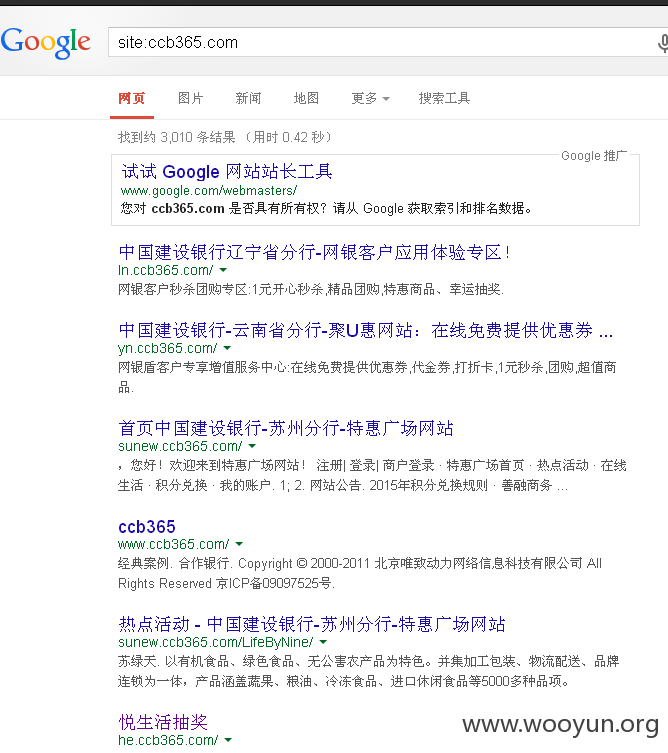Open 热点活动 - 中国建设银行-苏州分行 result

coord(312,624)
